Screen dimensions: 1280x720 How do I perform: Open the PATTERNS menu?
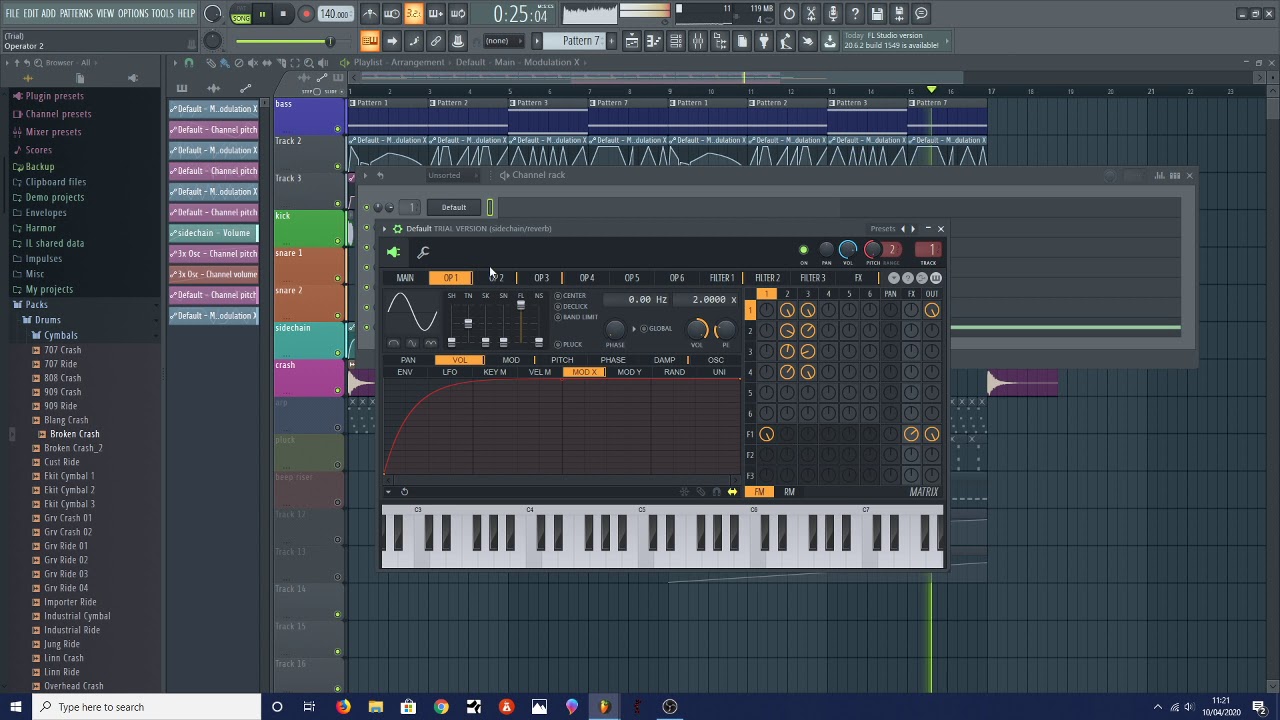point(76,13)
